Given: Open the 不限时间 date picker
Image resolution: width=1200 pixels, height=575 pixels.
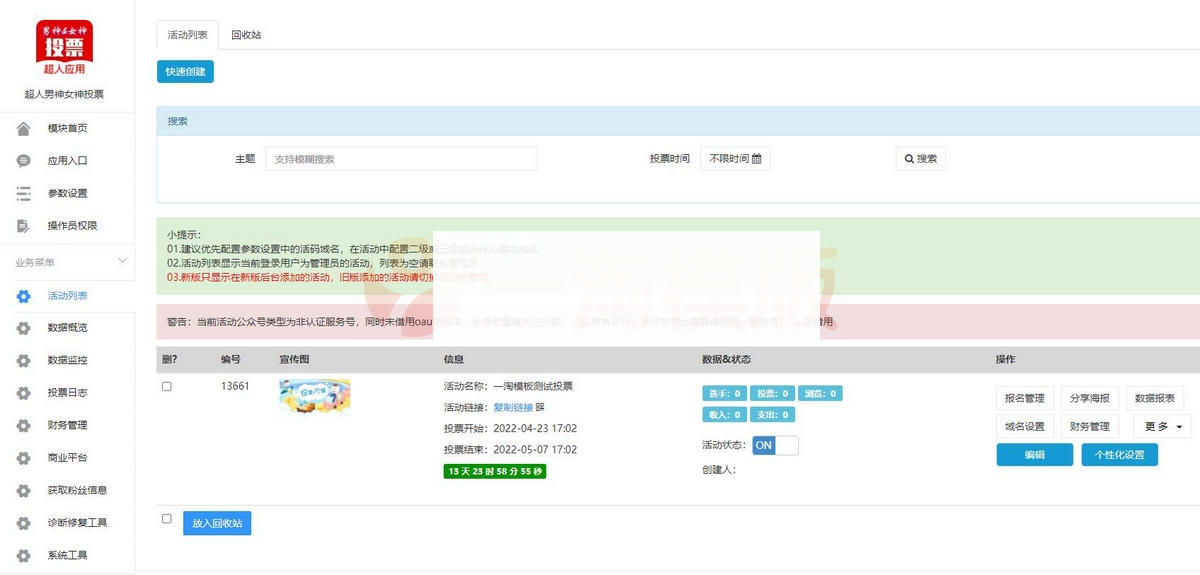Looking at the screenshot, I should click(x=735, y=159).
